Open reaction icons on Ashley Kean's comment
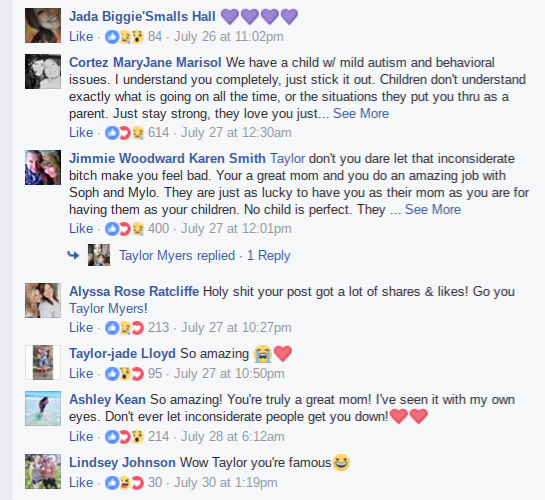Screen dimensions: 545x500 tap(124, 437)
